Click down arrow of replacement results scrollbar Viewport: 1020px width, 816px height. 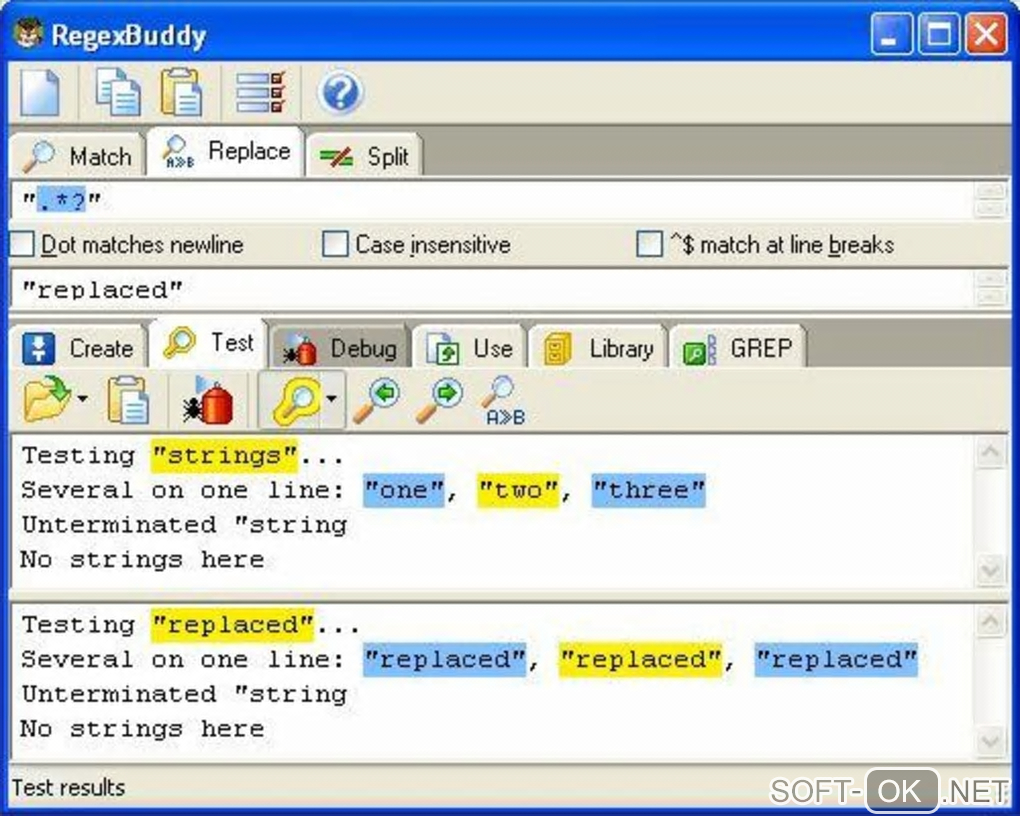pos(991,741)
